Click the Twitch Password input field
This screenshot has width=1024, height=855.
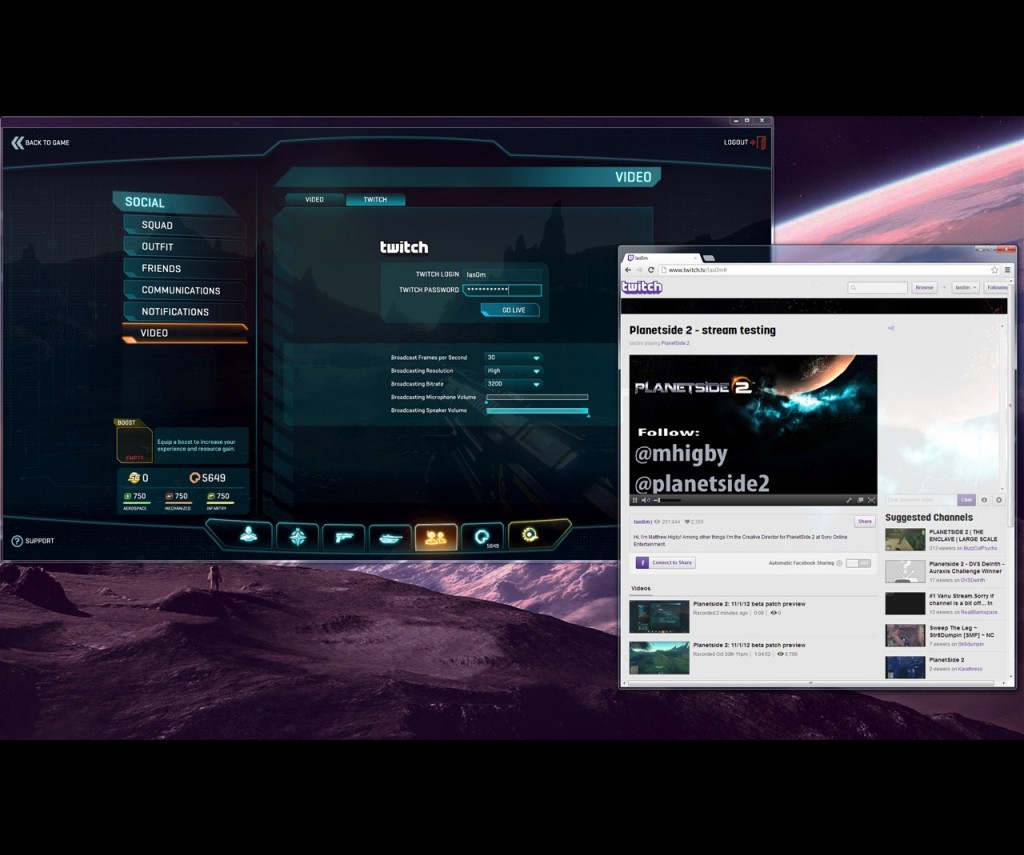pyautogui.click(x=502, y=290)
